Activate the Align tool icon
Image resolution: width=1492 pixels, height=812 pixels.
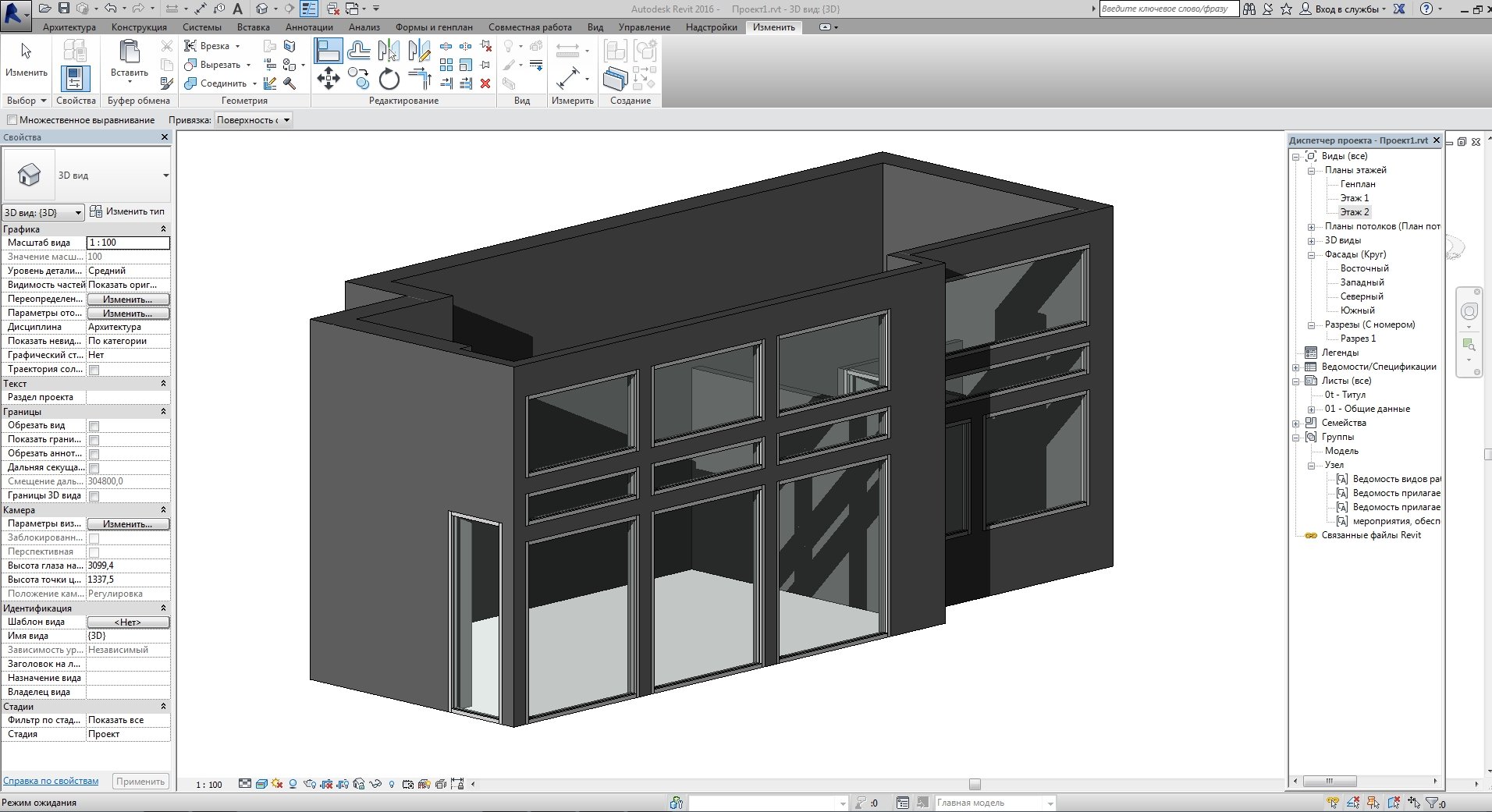tap(328, 51)
